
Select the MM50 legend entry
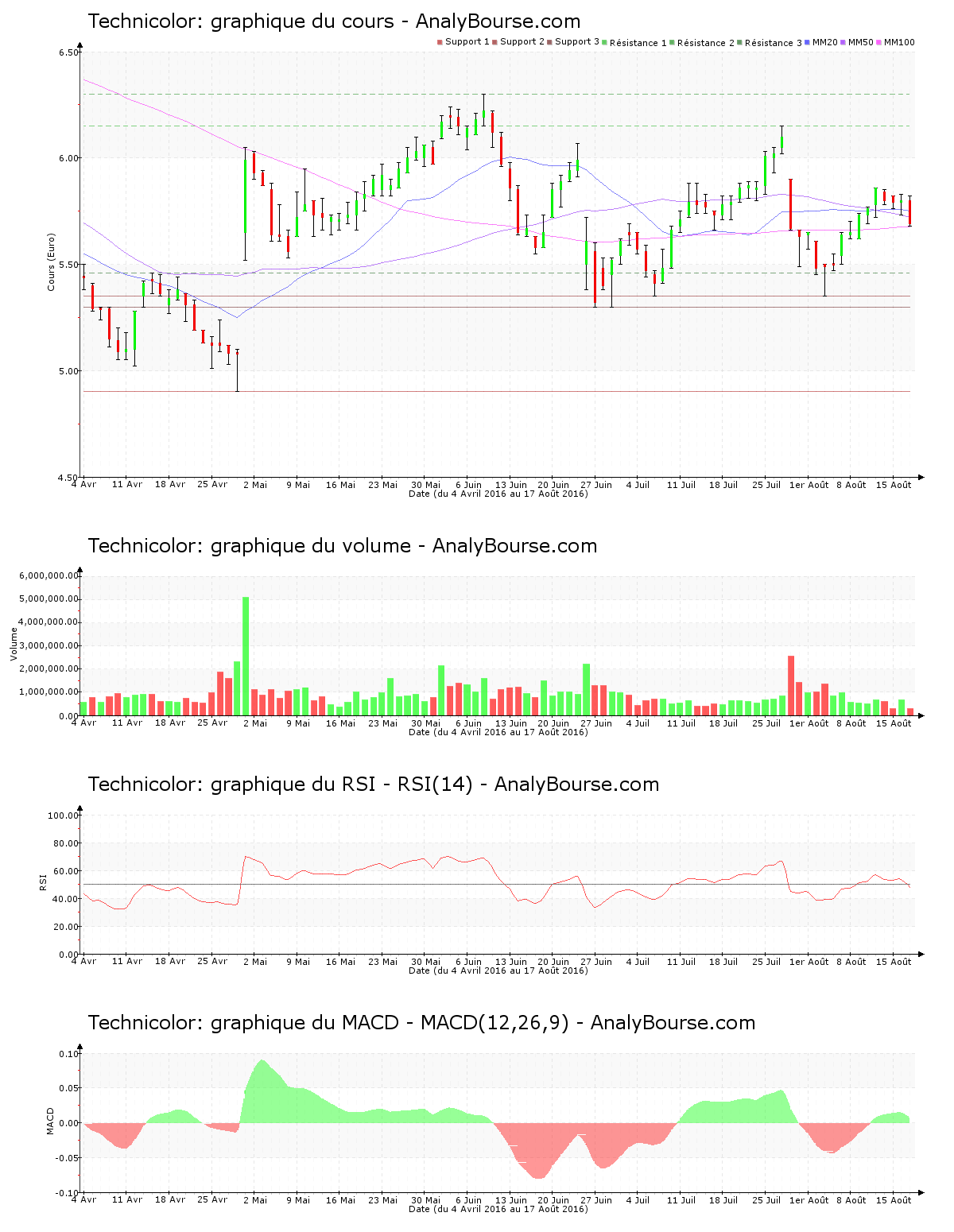click(x=857, y=42)
